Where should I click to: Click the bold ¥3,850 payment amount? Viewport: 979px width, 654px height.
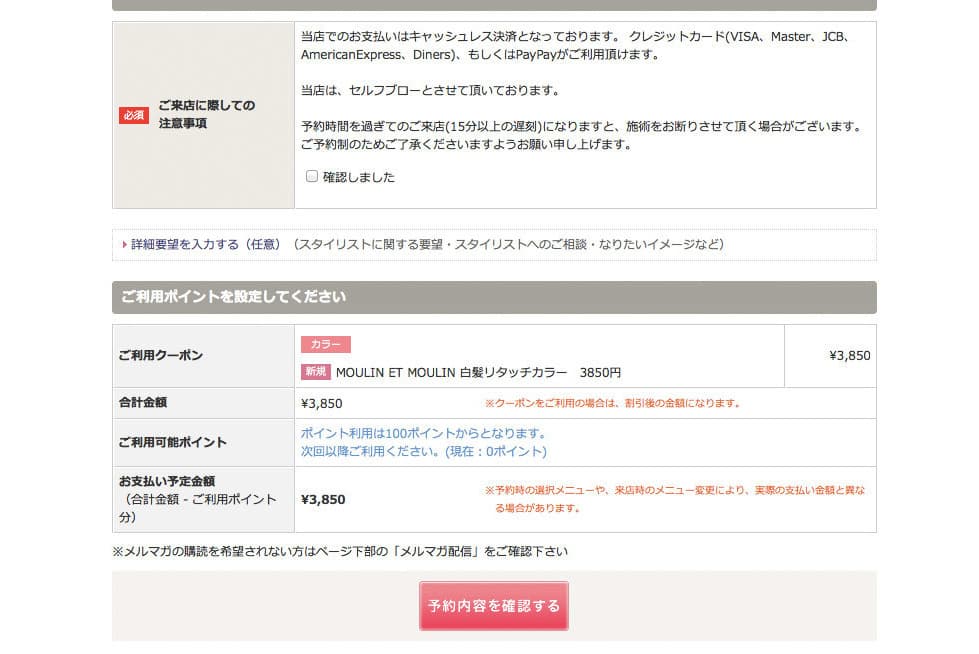coord(322,499)
